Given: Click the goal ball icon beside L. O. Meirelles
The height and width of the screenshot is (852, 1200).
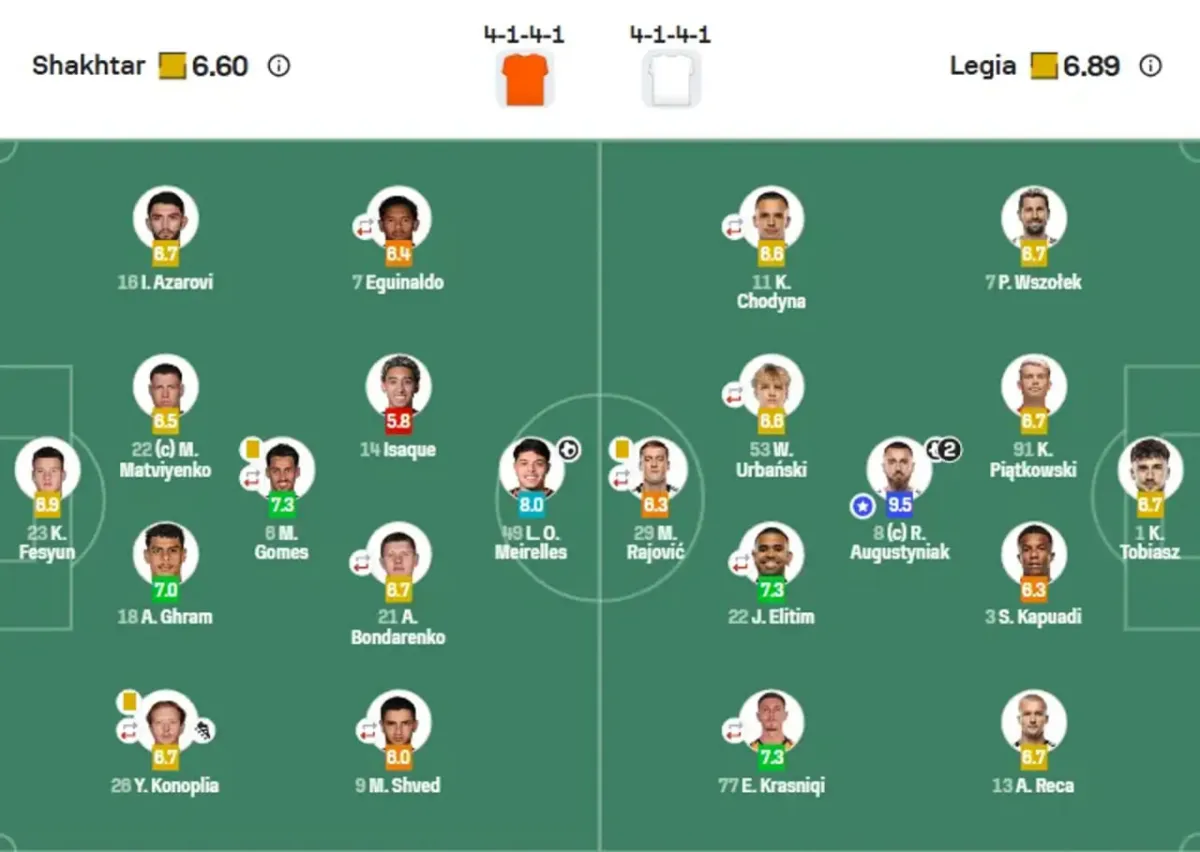Looking at the screenshot, I should tap(569, 450).
